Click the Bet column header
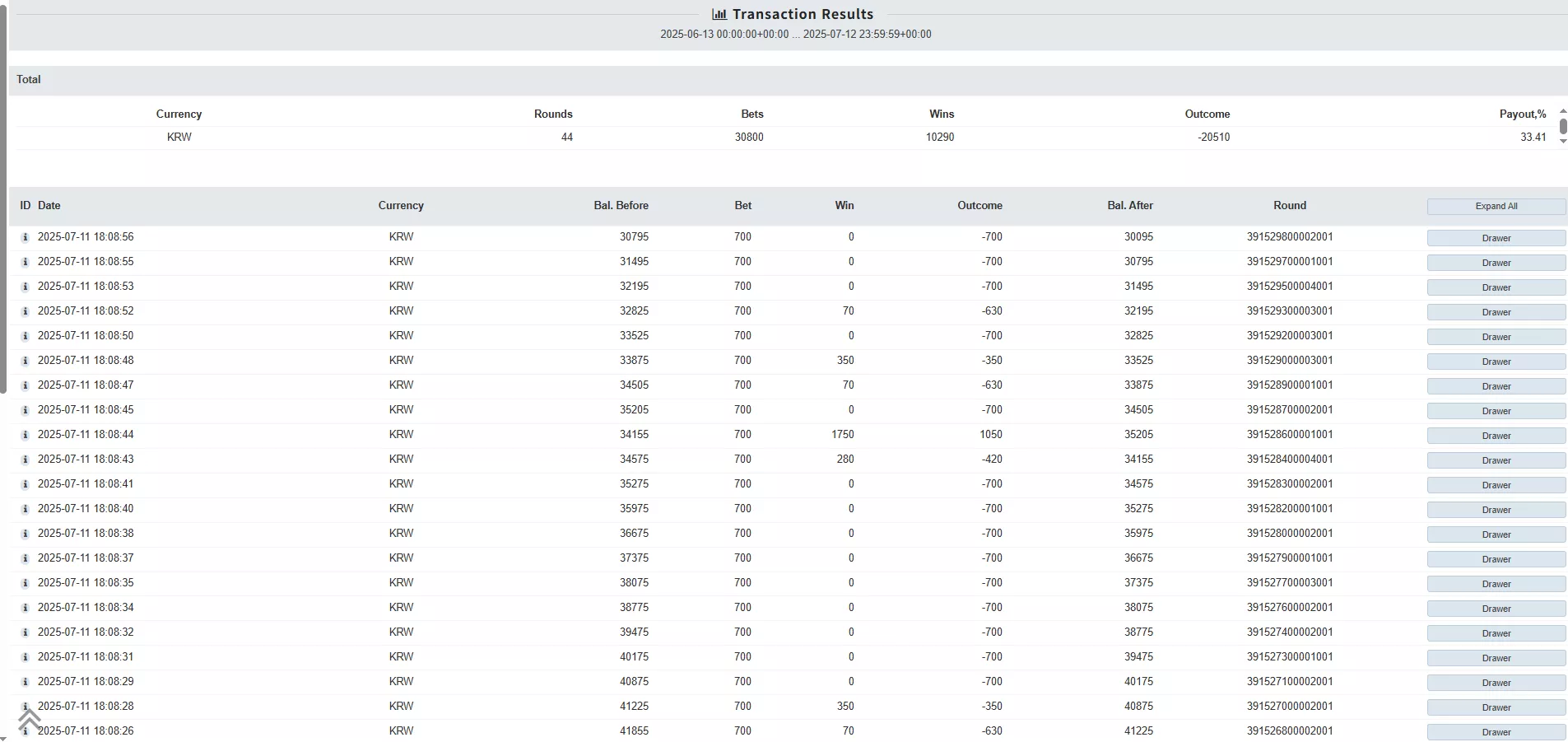This screenshot has height=742, width=1568. [x=743, y=206]
